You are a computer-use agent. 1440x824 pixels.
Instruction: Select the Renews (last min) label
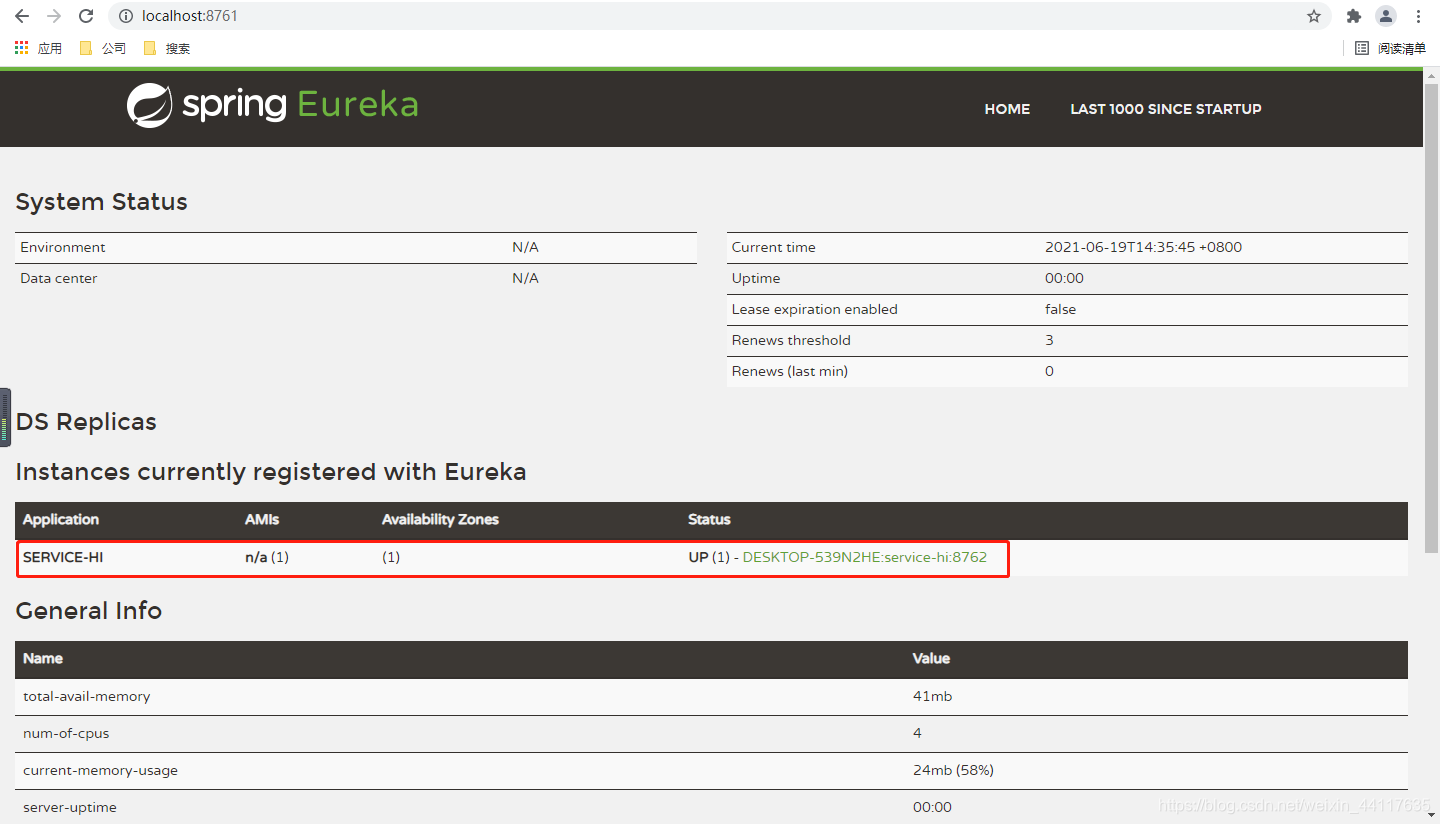click(790, 371)
